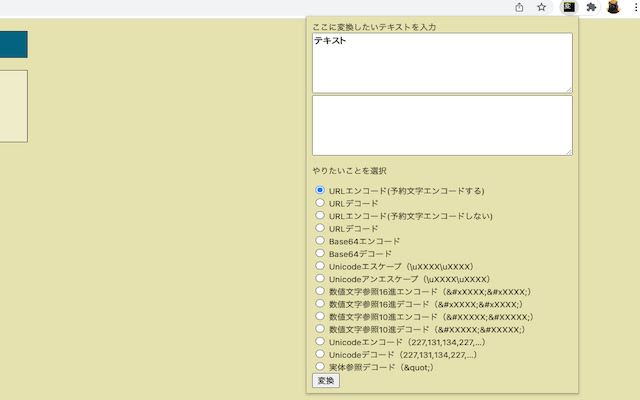The image size is (640, 400).
Task: Open the Extensions puzzle-piece menu
Action: (591, 7)
